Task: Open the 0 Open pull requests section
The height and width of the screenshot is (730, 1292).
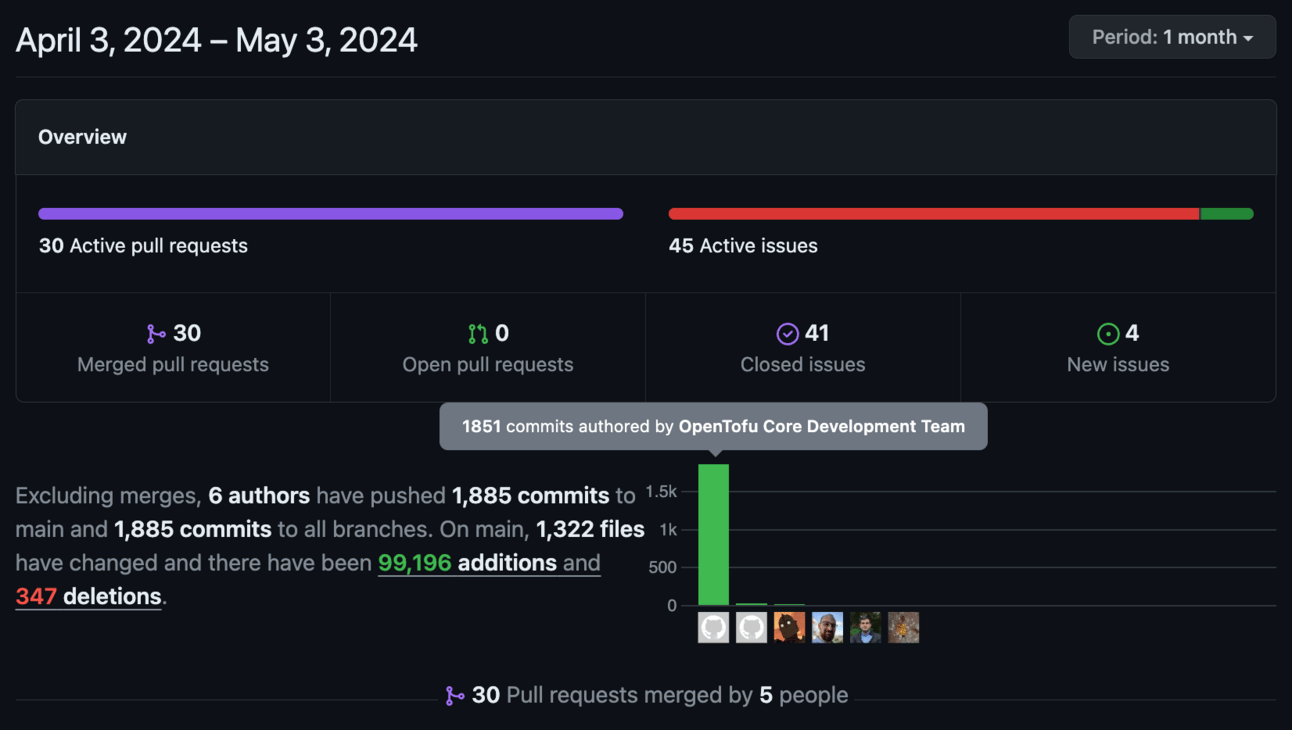Action: pyautogui.click(x=488, y=348)
